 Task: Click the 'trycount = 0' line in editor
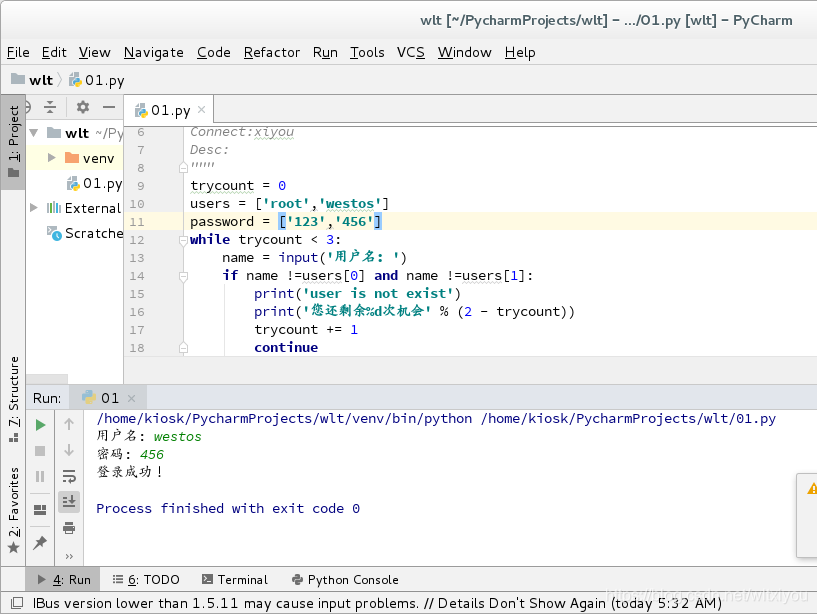pyautogui.click(x=238, y=186)
